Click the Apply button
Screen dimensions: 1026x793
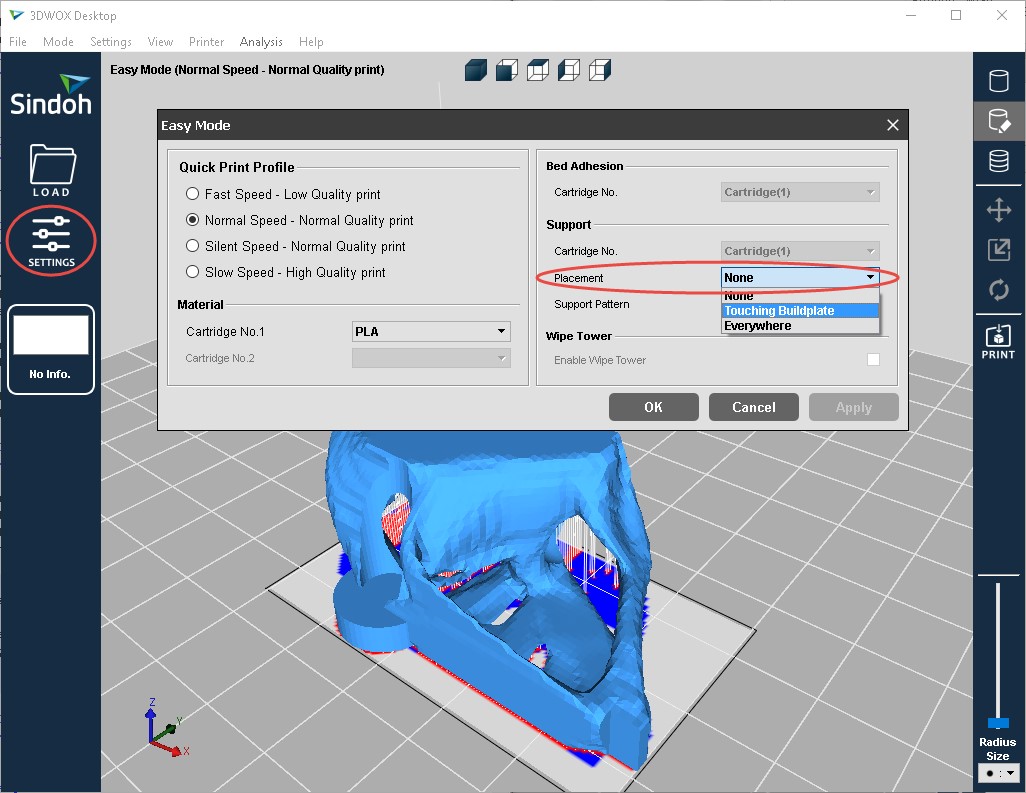(854, 407)
